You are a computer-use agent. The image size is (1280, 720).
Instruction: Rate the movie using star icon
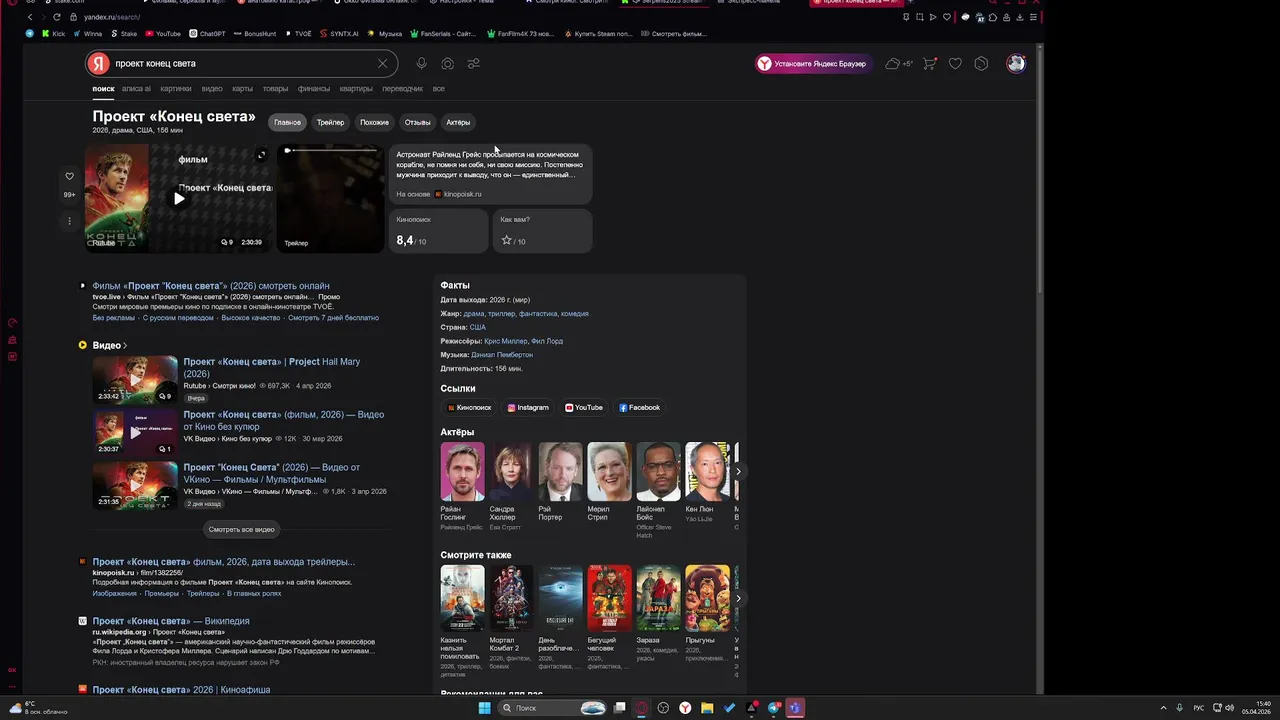click(x=507, y=240)
